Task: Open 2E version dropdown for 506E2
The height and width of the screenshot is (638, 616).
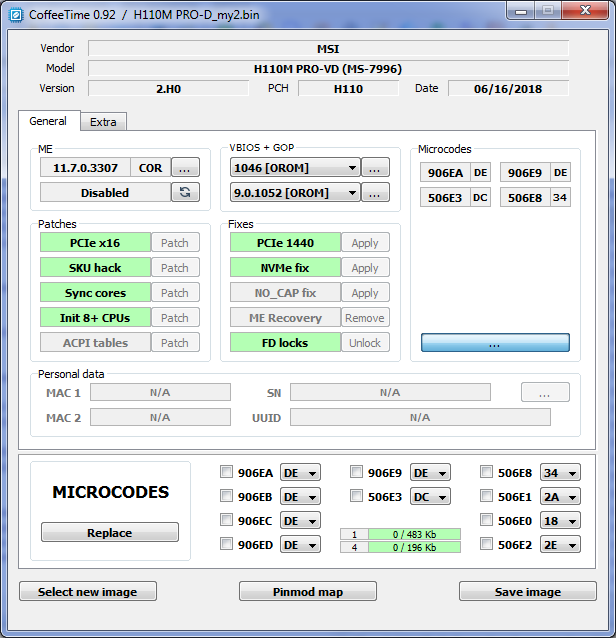Action: point(560,544)
